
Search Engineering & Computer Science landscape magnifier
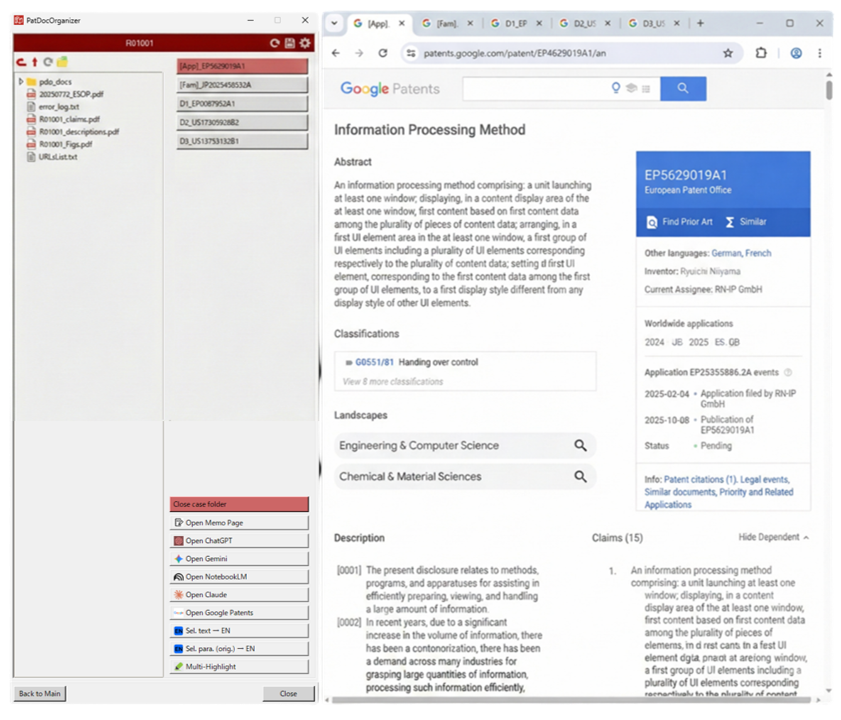pos(580,445)
